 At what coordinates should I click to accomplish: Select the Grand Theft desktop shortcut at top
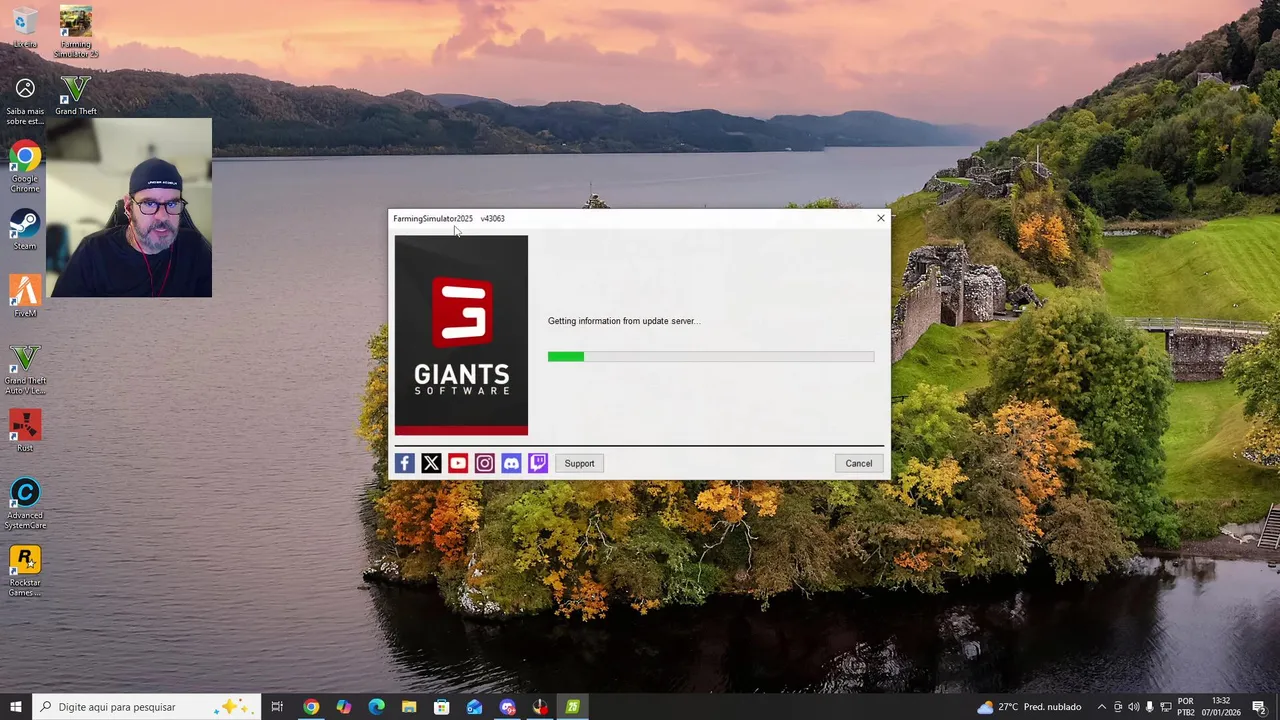click(x=76, y=96)
